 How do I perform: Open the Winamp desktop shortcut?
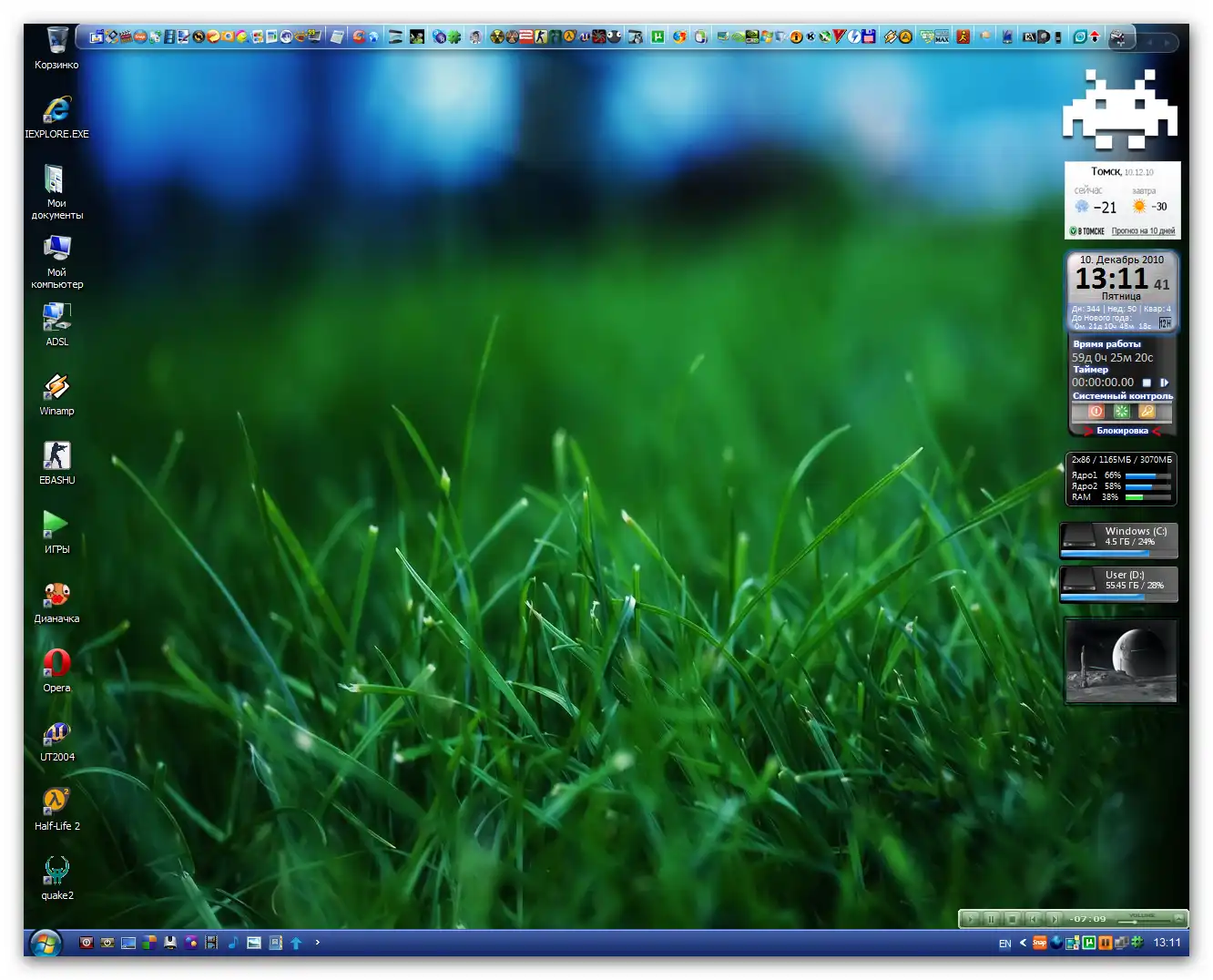(x=56, y=388)
